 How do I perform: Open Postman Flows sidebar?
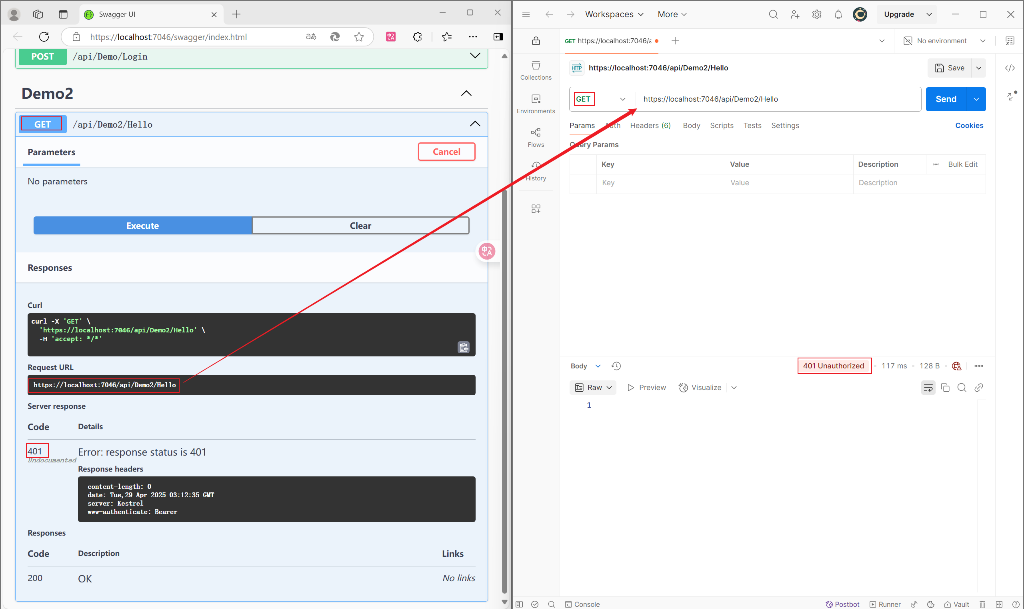point(536,138)
